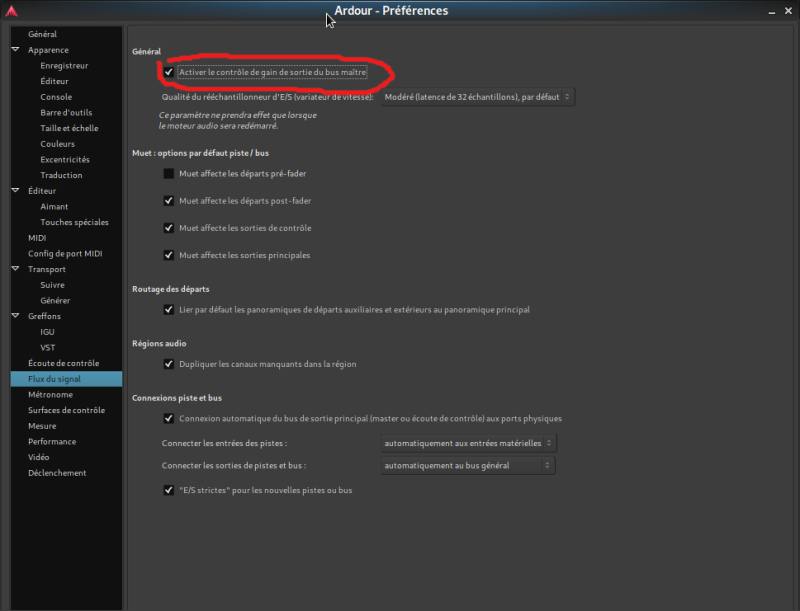Select Couleurs preferences page
The width and height of the screenshot is (800, 611).
tap(58, 144)
